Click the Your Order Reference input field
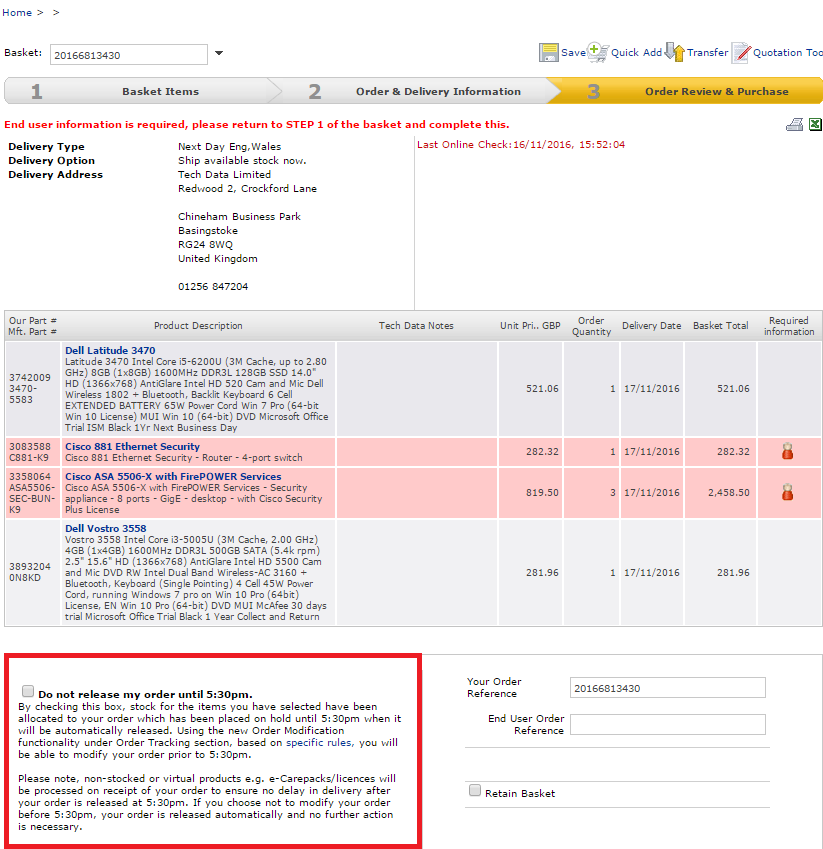Image resolution: width=823 pixels, height=849 pixels. 667,688
